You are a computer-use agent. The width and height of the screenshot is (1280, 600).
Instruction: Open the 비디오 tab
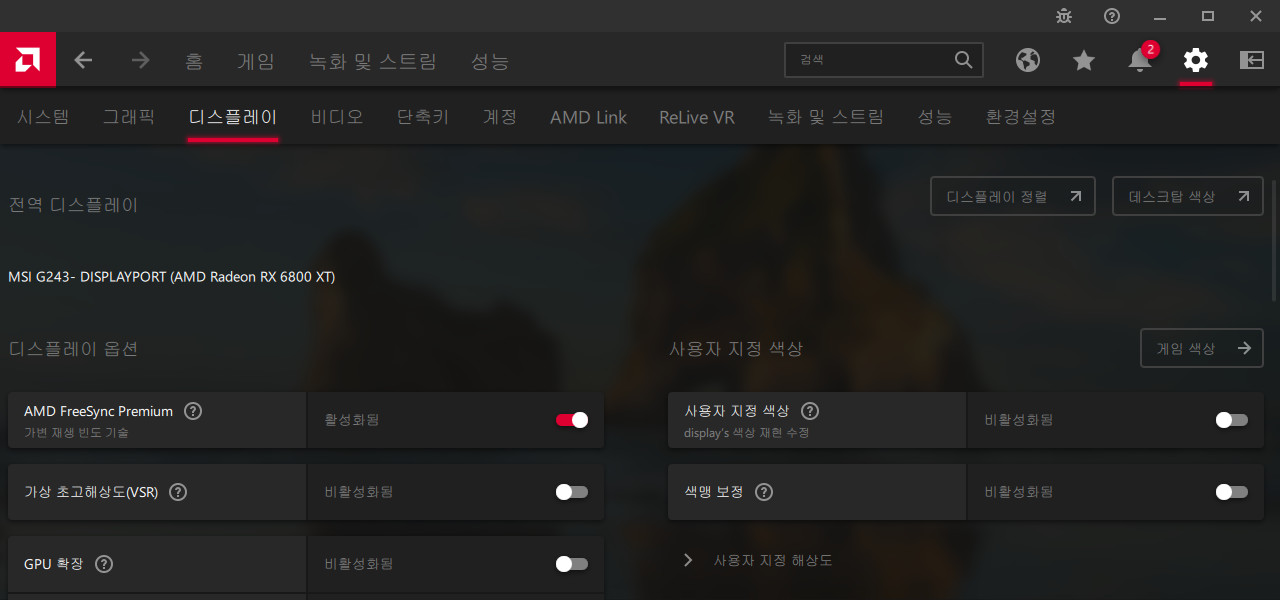click(x=337, y=117)
